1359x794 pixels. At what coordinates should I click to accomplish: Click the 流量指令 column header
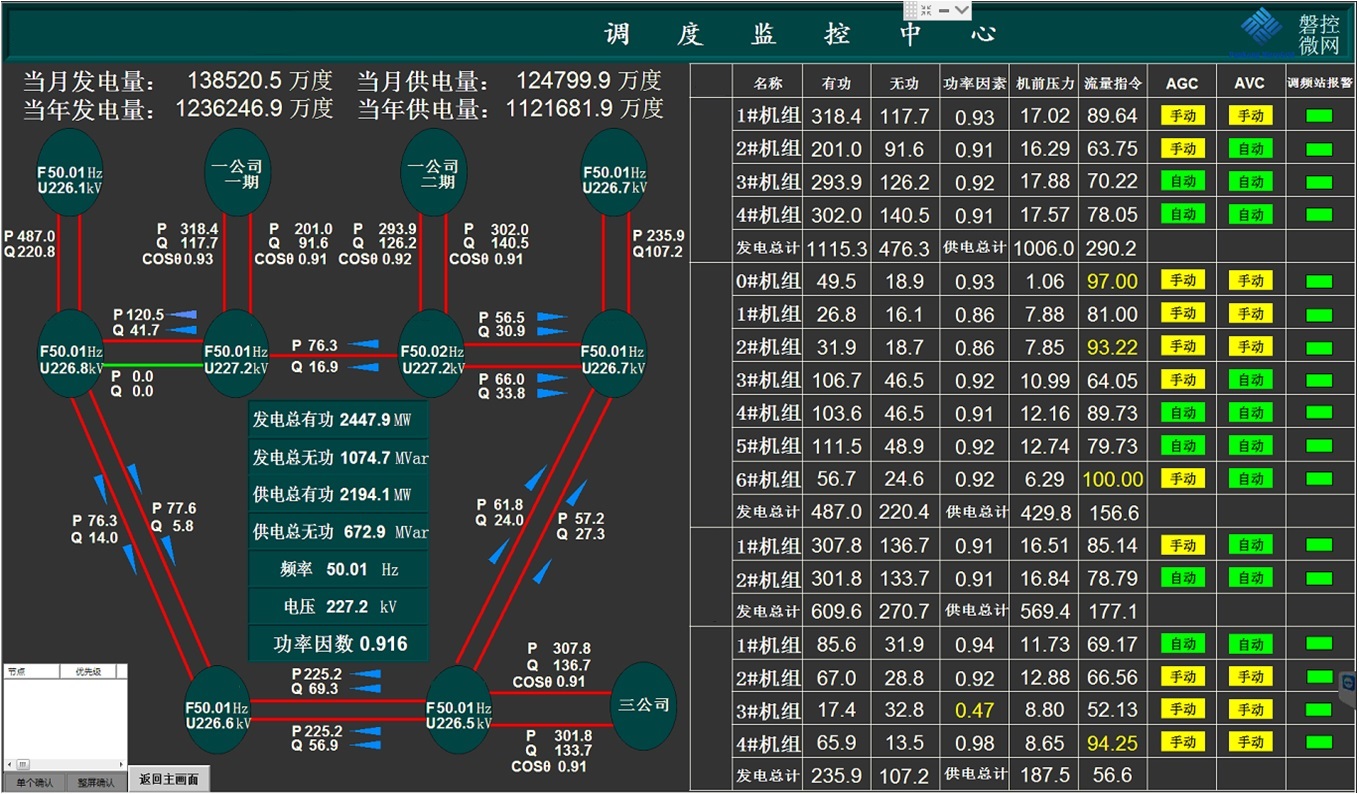tap(1112, 83)
